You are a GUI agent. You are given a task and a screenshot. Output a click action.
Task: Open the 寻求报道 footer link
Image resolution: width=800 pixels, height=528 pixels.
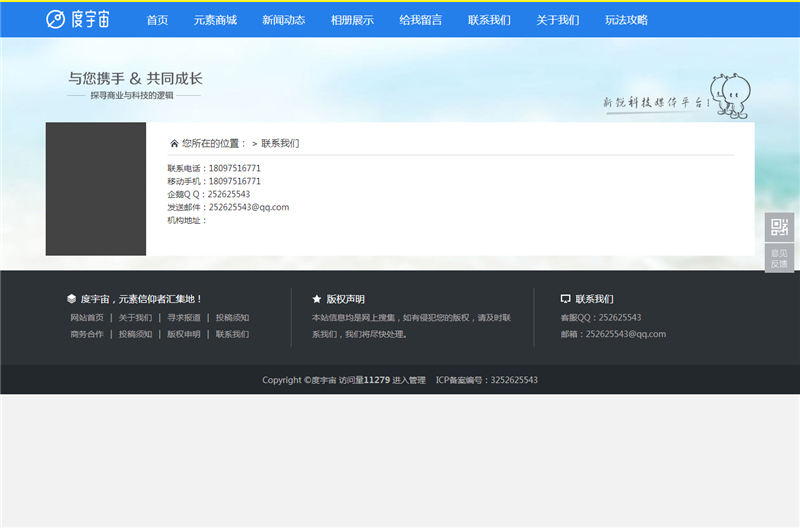(x=183, y=318)
